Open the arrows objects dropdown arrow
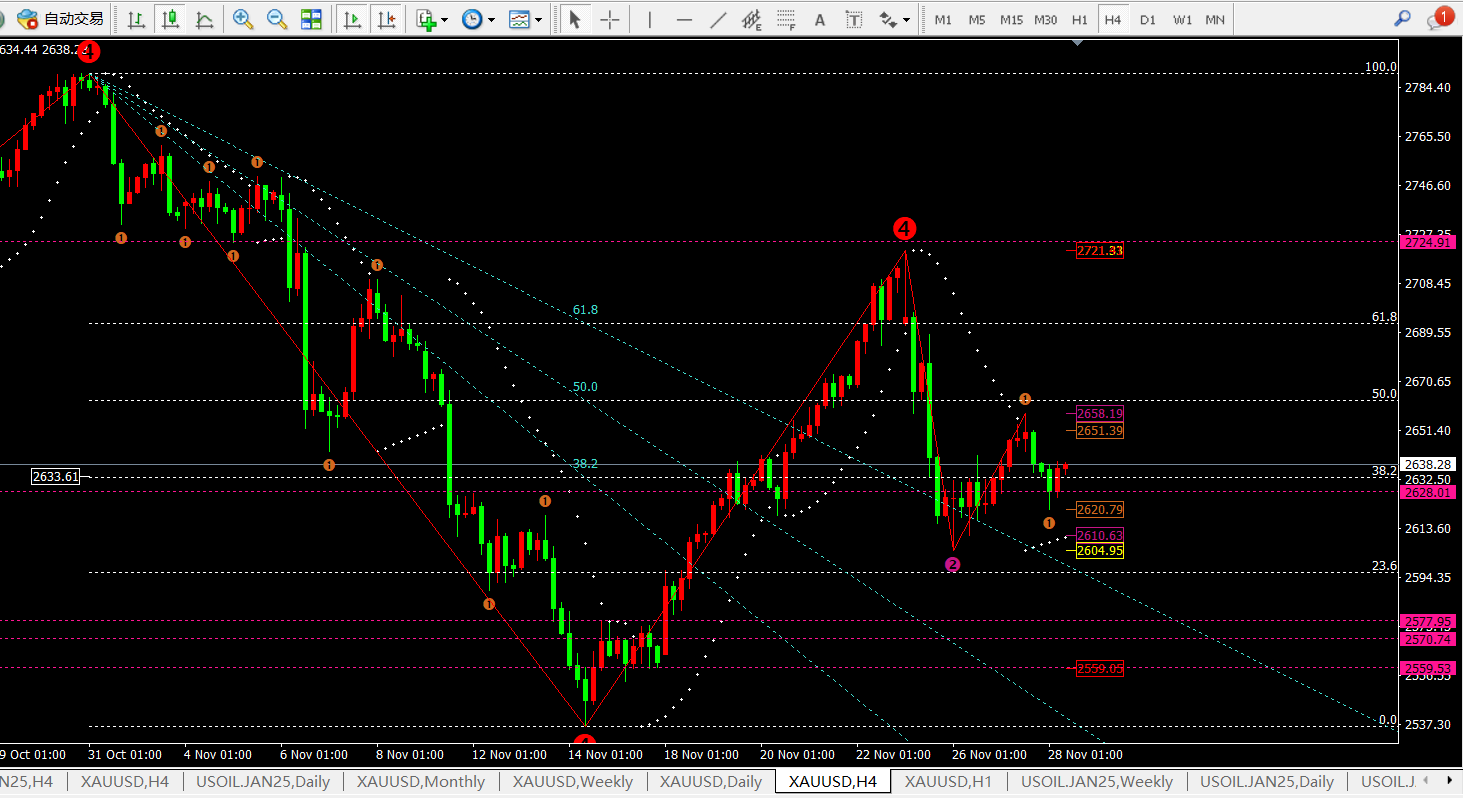 pos(906,19)
